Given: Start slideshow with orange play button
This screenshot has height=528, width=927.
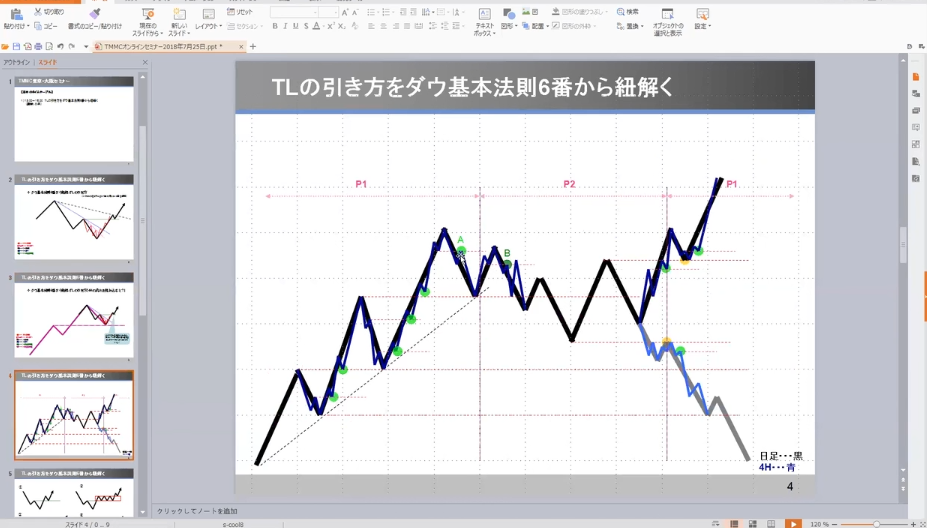Looking at the screenshot, I should 792,523.
